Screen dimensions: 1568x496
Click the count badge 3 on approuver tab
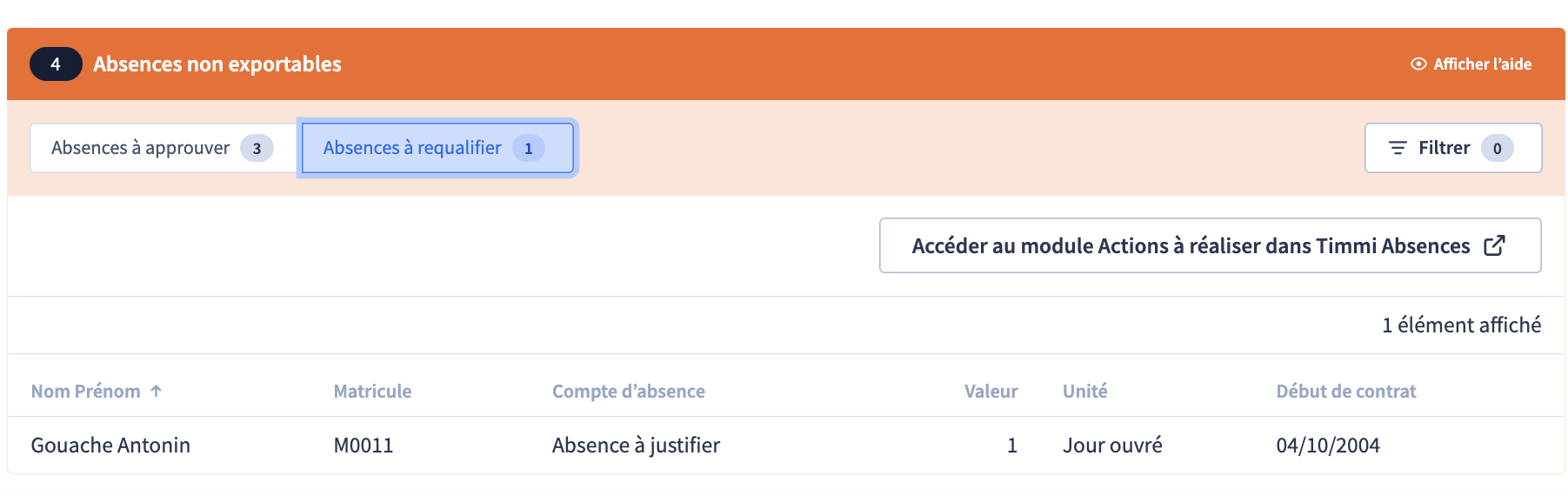click(257, 149)
